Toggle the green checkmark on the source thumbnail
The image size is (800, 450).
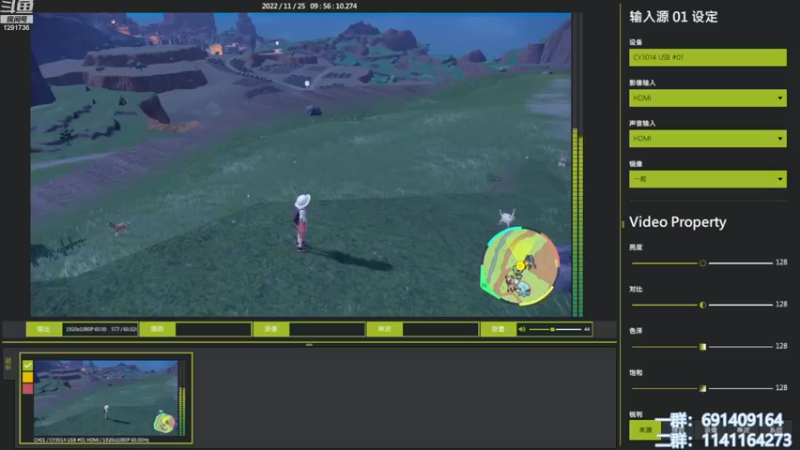(28, 365)
